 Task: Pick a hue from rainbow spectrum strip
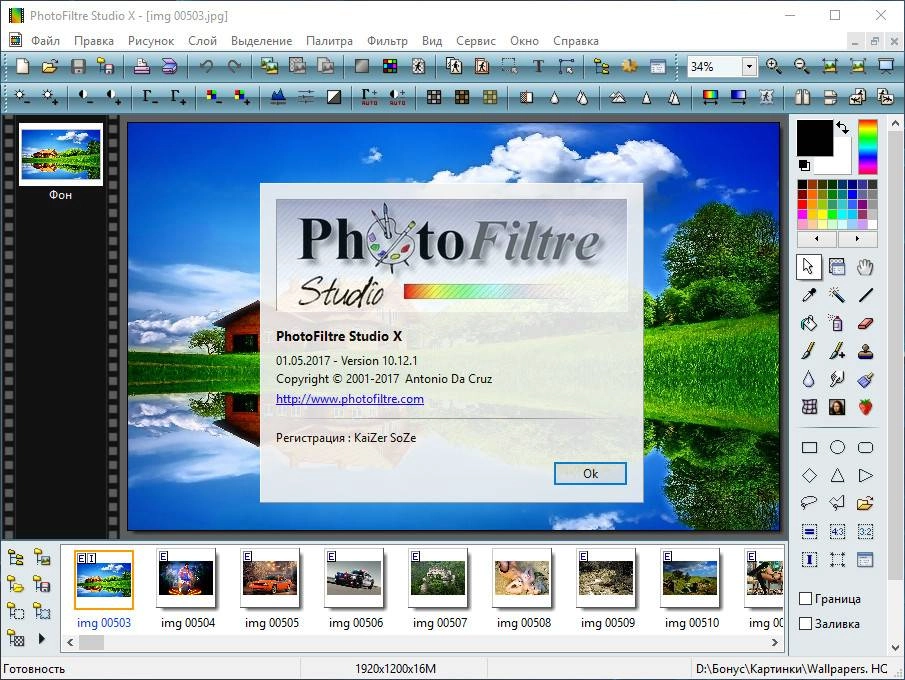click(x=867, y=147)
